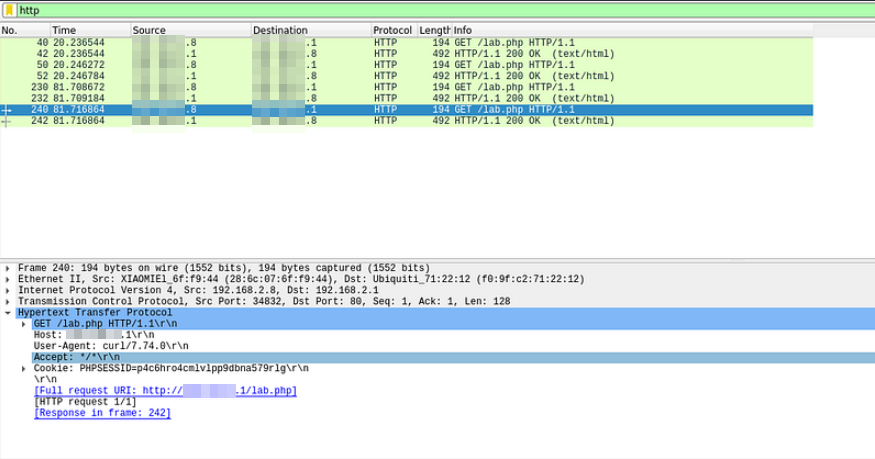Select the User-Agent curl/7.74.0 line
The height and width of the screenshot is (459, 875).
(111, 346)
